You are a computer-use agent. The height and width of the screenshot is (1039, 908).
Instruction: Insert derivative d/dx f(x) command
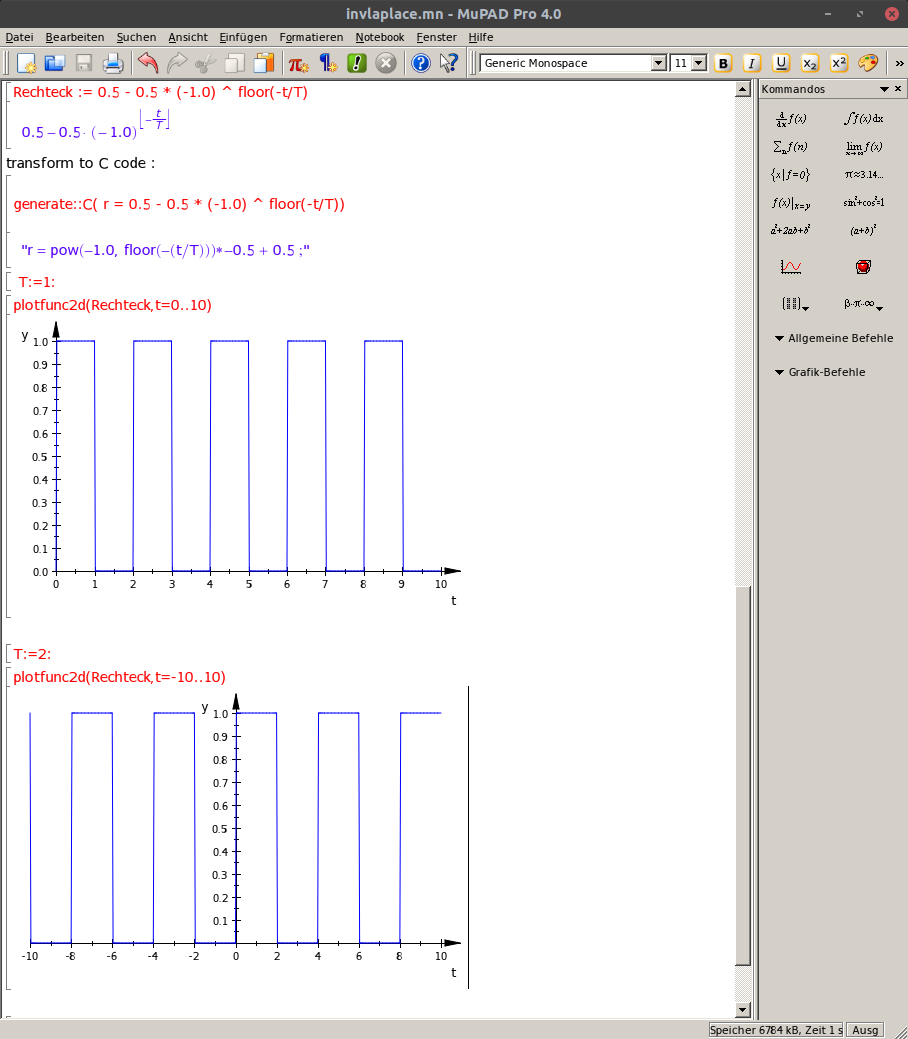pyautogui.click(x=791, y=119)
